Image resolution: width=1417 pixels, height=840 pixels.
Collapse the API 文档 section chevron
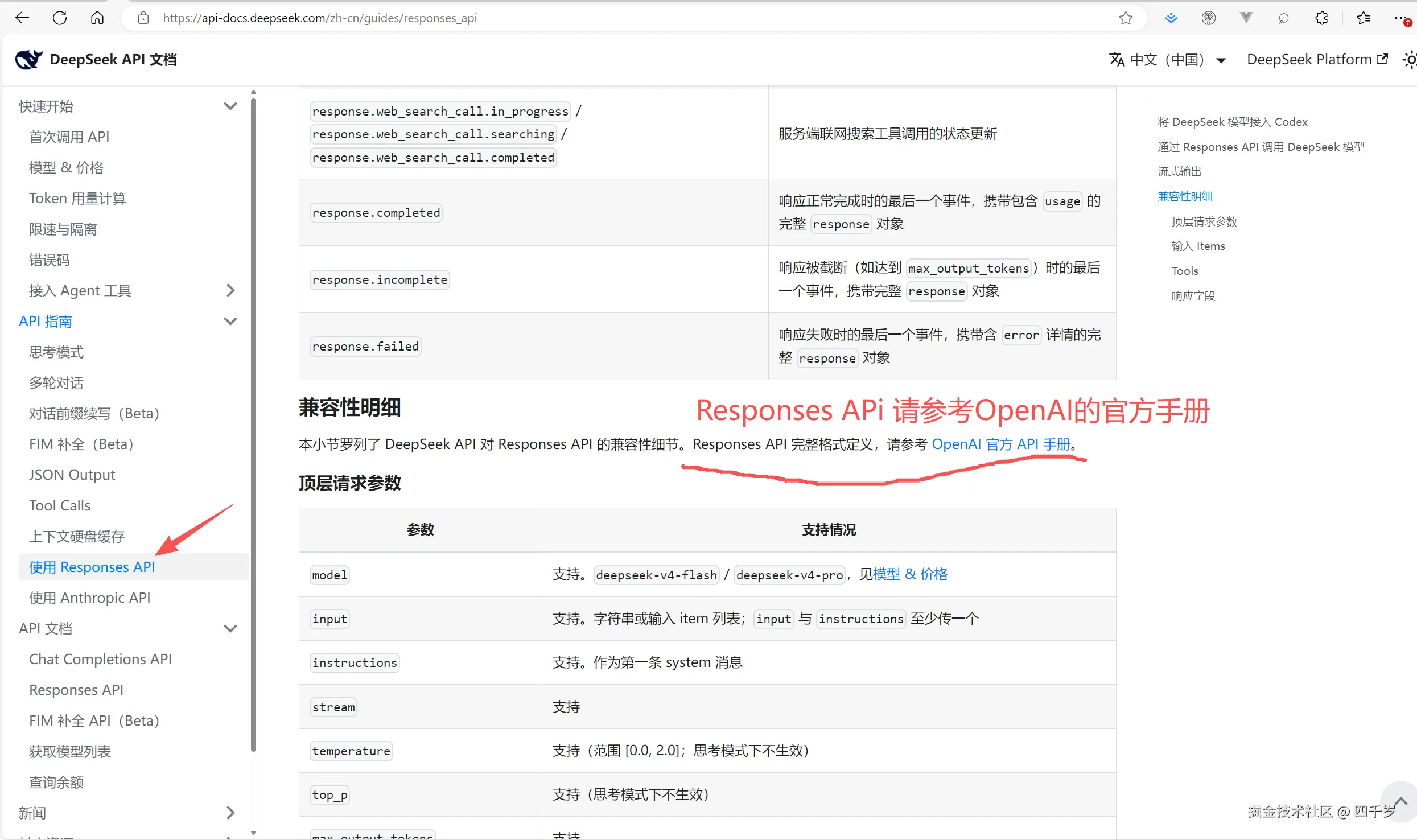230,628
